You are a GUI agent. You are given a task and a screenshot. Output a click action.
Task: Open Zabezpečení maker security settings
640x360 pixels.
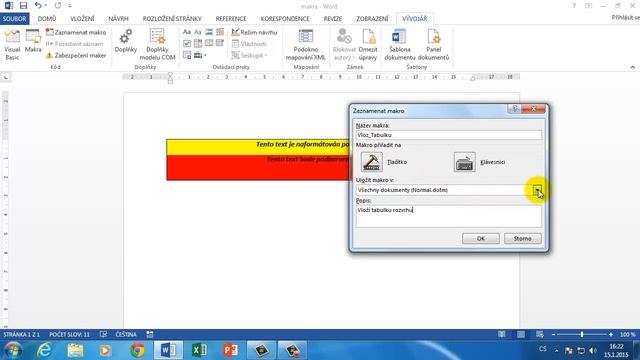click(76, 55)
